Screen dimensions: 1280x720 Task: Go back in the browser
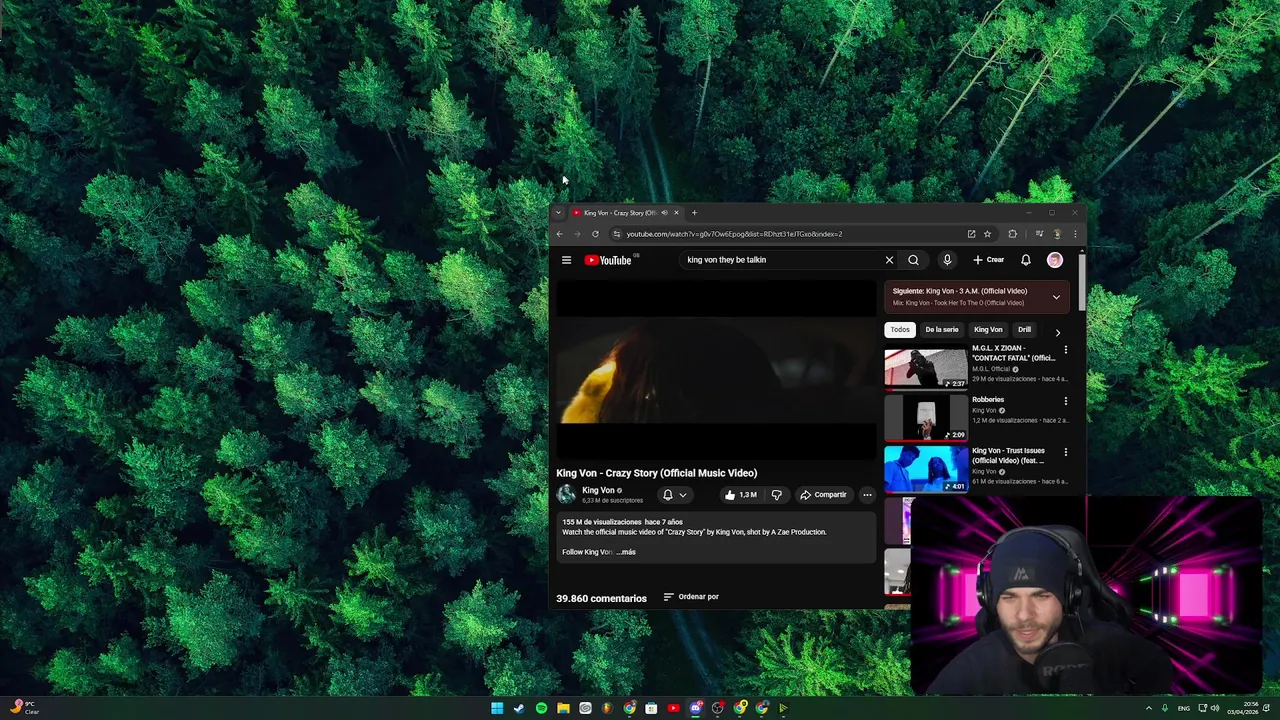coord(559,234)
